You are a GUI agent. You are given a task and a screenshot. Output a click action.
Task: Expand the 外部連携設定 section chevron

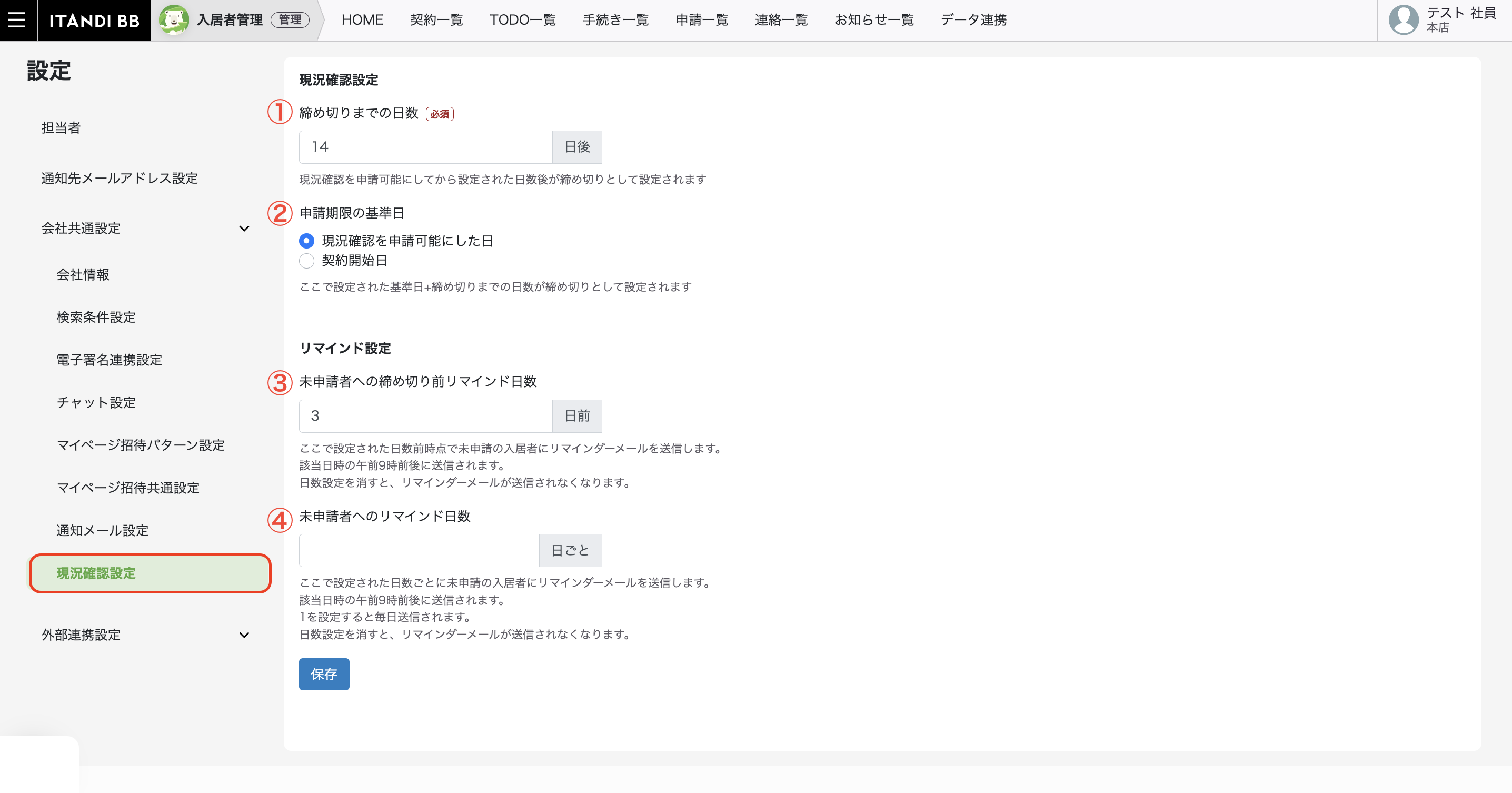pyautogui.click(x=244, y=635)
